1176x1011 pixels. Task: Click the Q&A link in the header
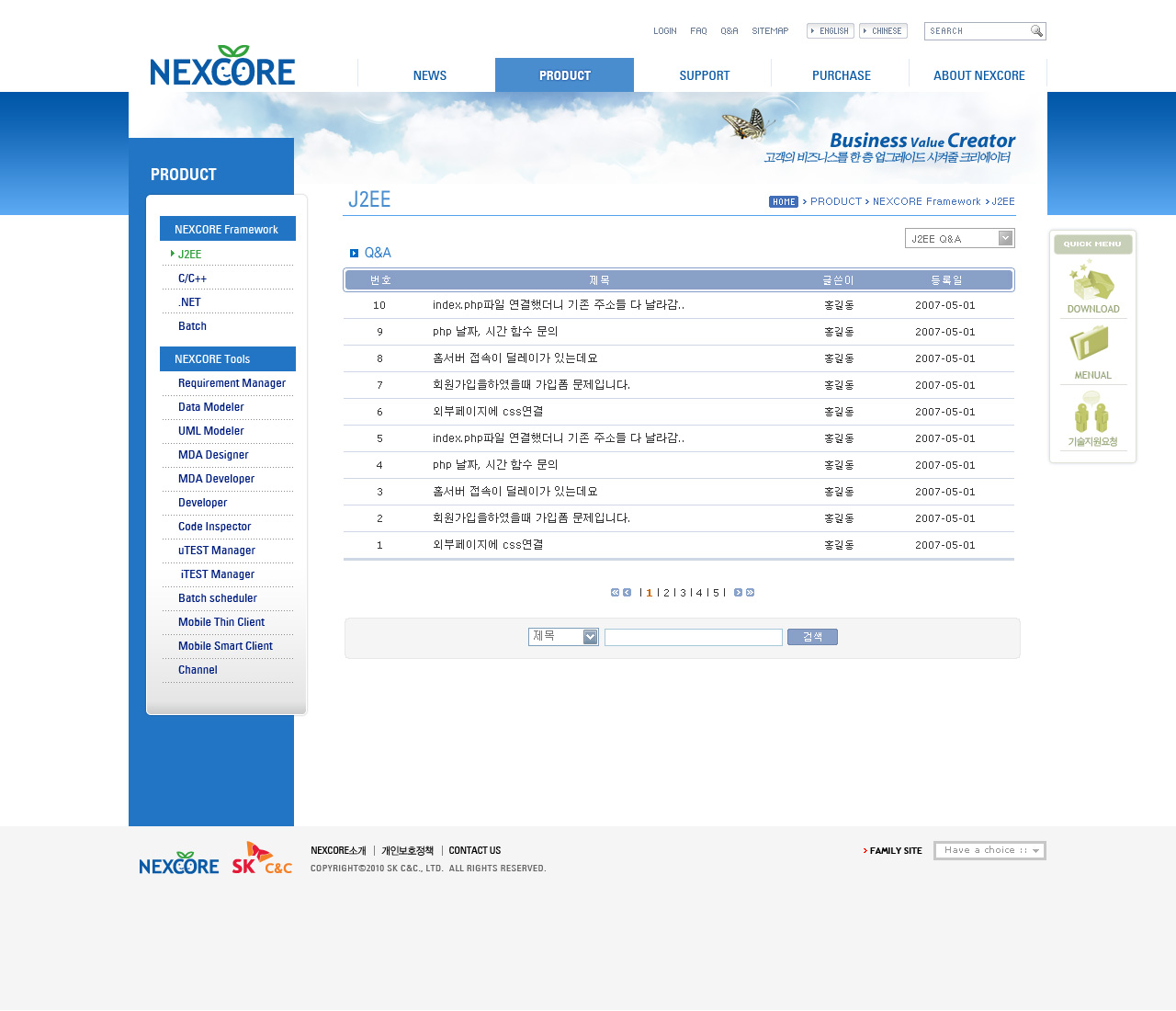pyautogui.click(x=729, y=31)
